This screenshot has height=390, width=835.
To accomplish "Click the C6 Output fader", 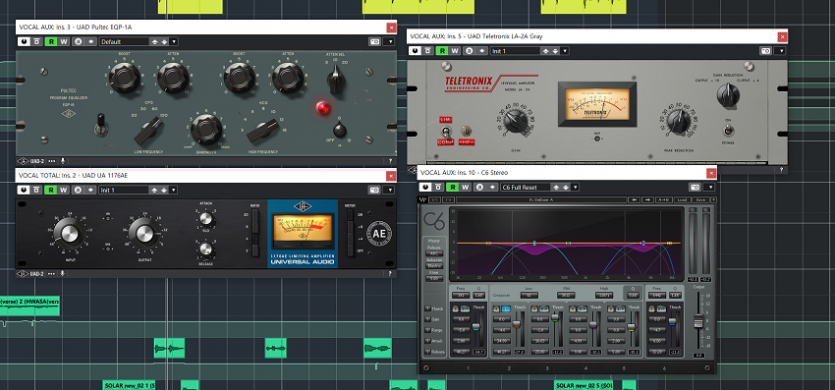I will [x=698, y=321].
